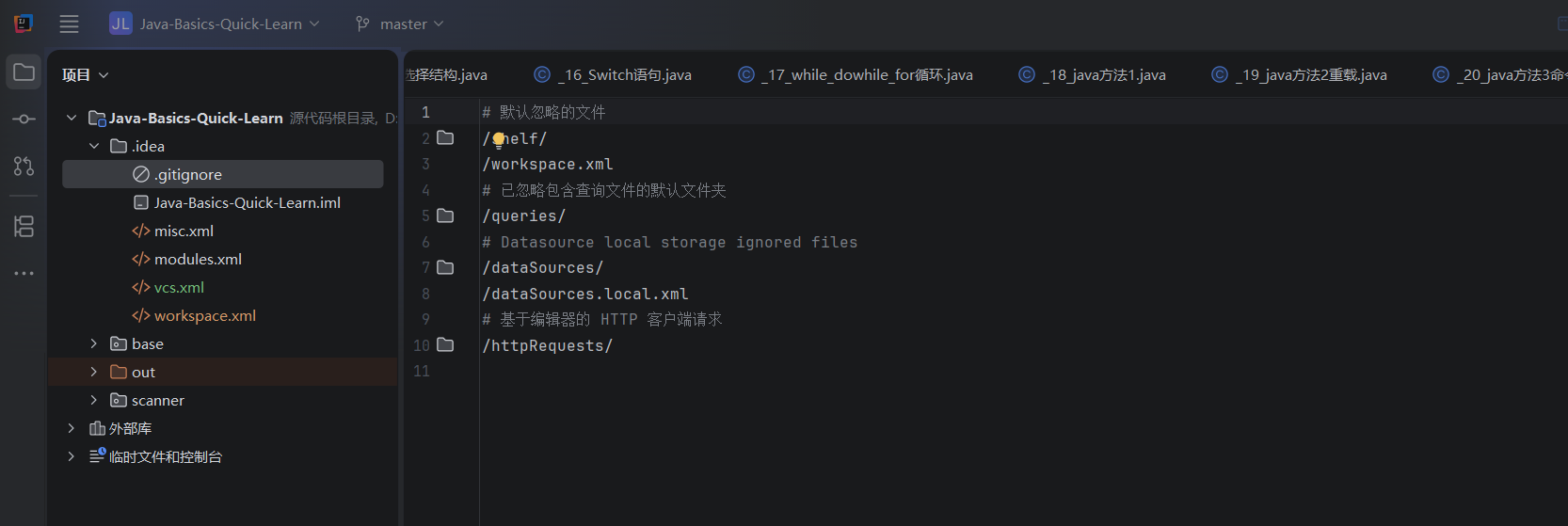This screenshot has height=526, width=1568.
Task: Open the Java-Basics-Quick-Learn project dropdown
Action: coord(216,24)
